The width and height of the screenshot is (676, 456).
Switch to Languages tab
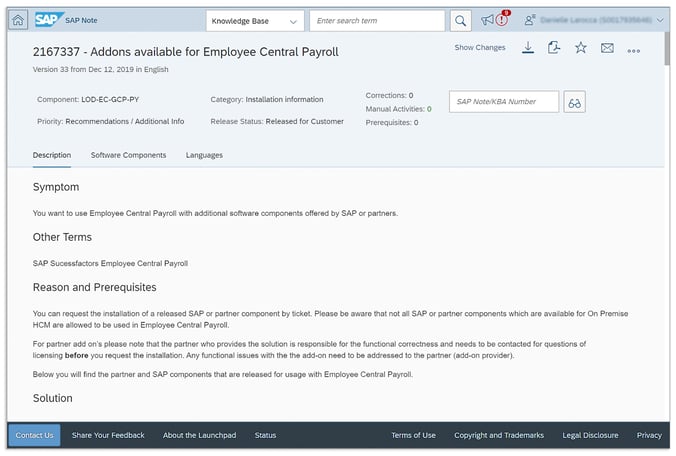204,155
